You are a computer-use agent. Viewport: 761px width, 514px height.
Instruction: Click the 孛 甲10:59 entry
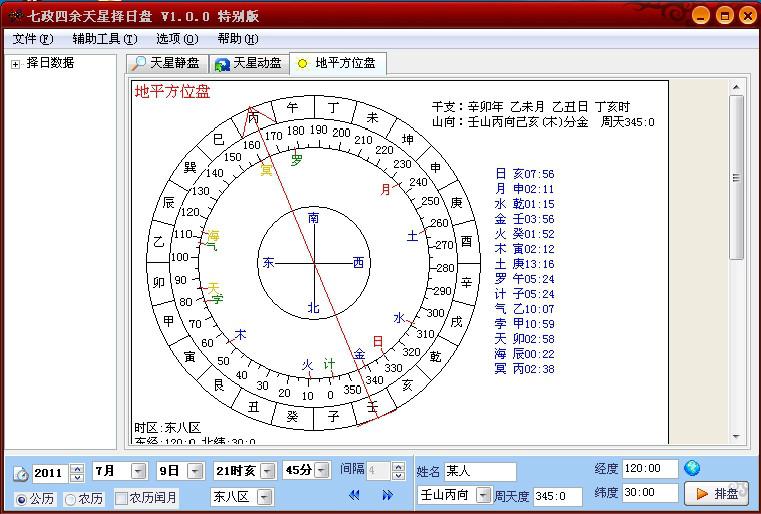(x=524, y=324)
